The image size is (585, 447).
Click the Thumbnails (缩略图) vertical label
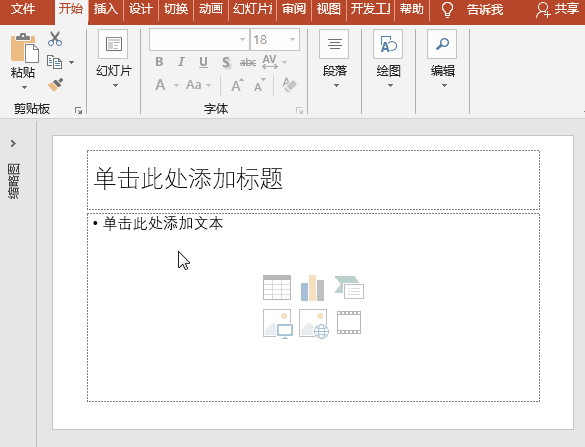[14, 181]
